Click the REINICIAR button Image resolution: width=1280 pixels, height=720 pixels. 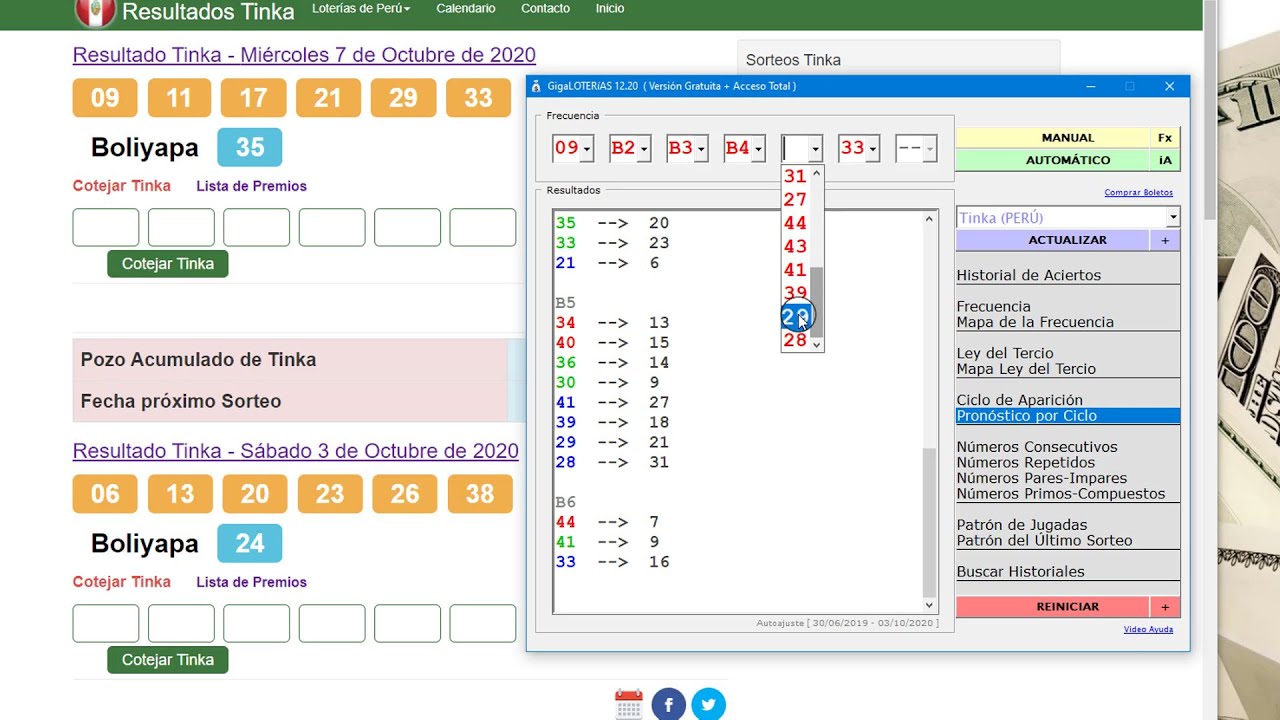(1053, 607)
